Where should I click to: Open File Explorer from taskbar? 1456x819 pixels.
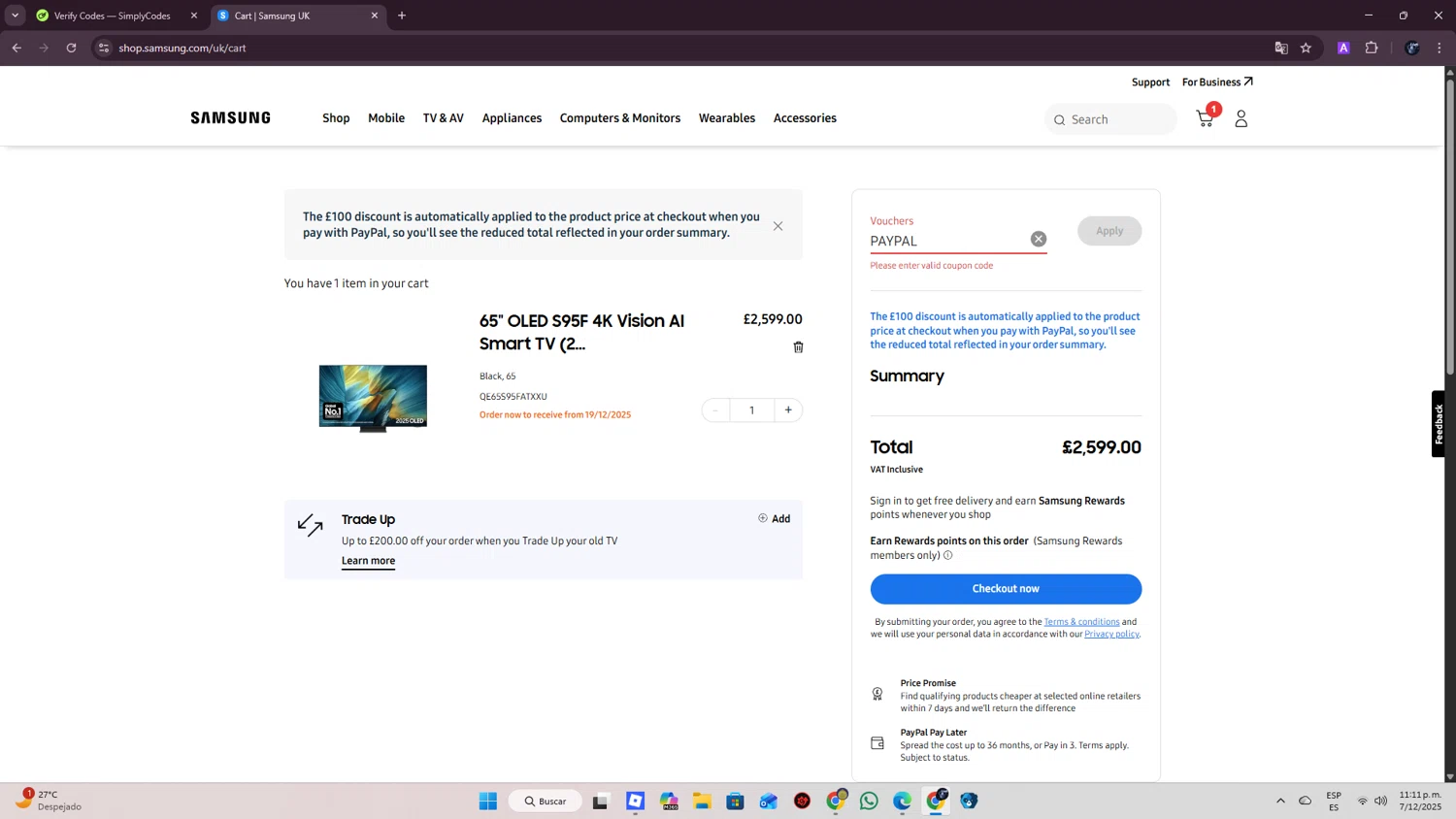(x=702, y=801)
